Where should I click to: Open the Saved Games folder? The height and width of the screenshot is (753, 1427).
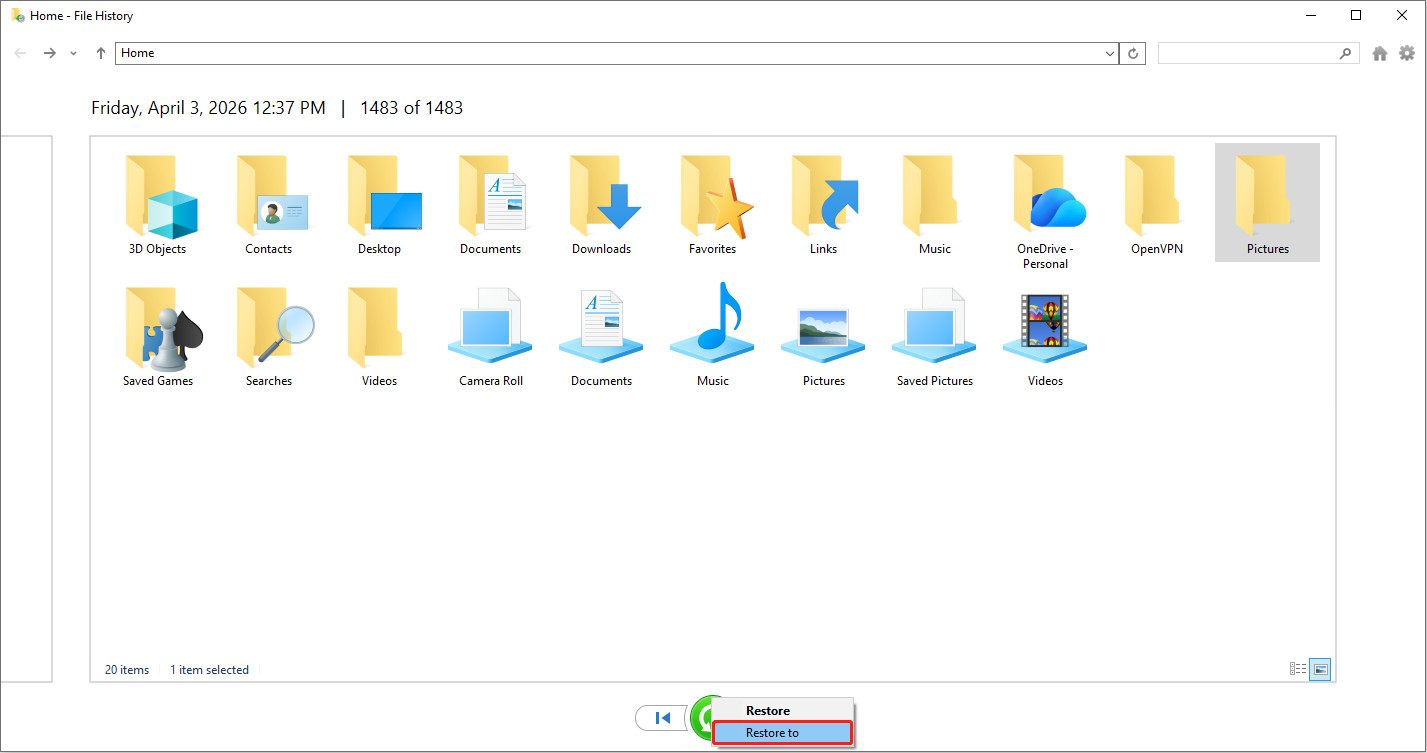click(158, 335)
